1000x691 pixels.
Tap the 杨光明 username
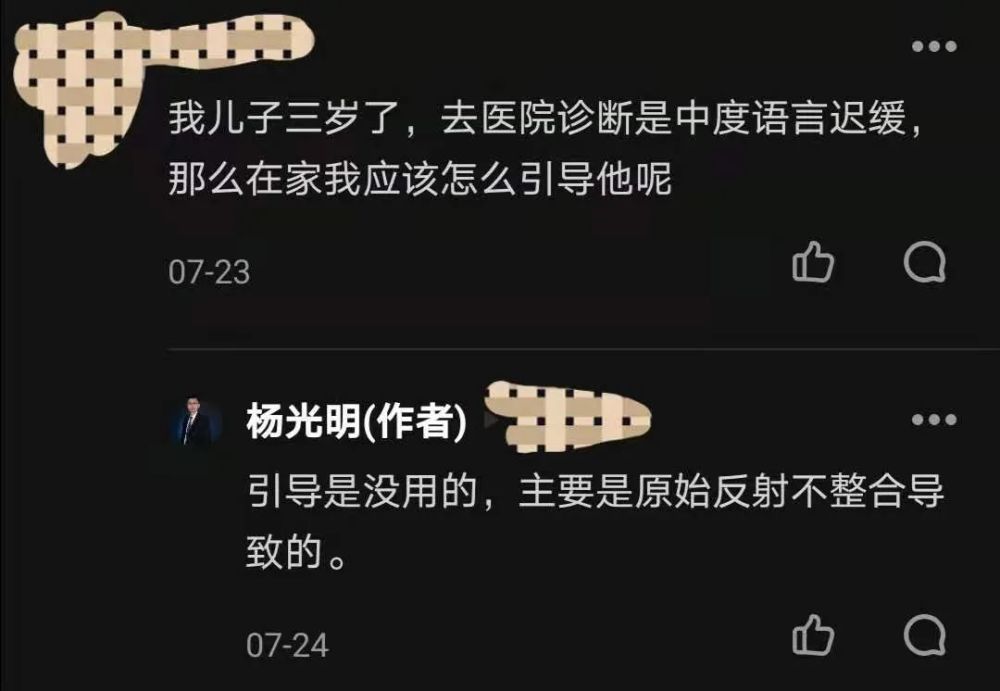coord(304,421)
